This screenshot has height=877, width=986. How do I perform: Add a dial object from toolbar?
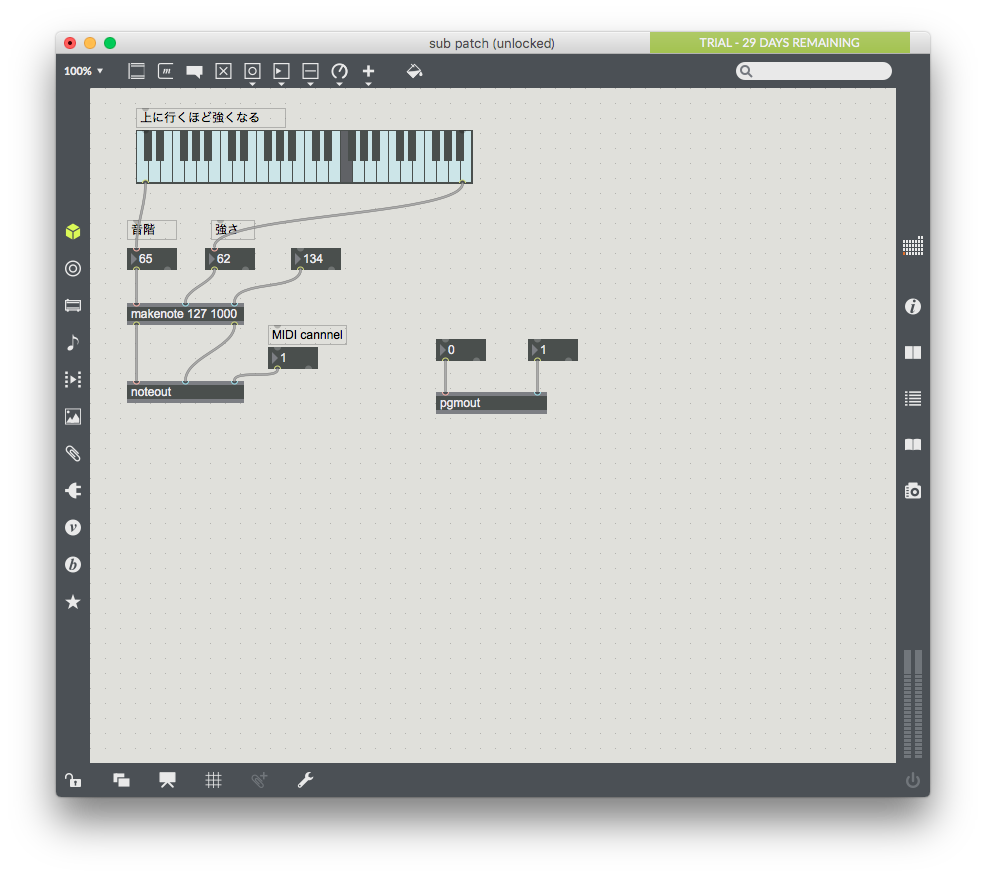(x=340, y=71)
